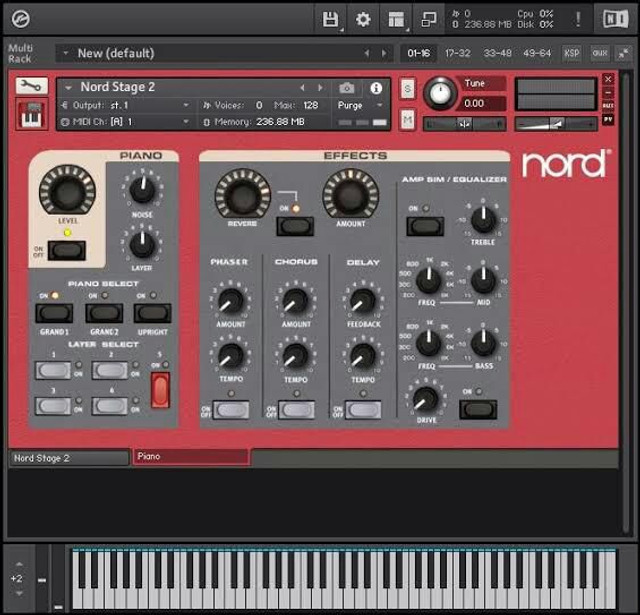Screen dimensions: 640x615
Task: Toggle the Phaser ON/OFF switch
Action: tap(231, 410)
